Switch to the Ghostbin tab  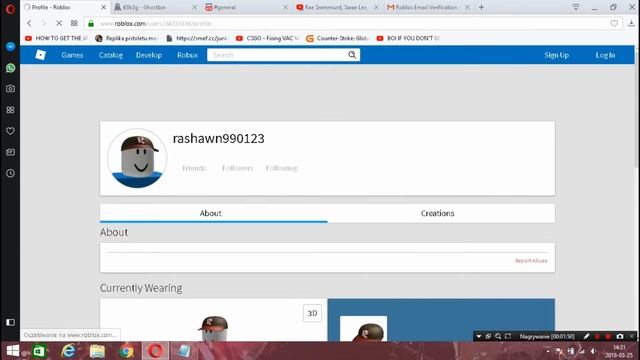(154, 7)
